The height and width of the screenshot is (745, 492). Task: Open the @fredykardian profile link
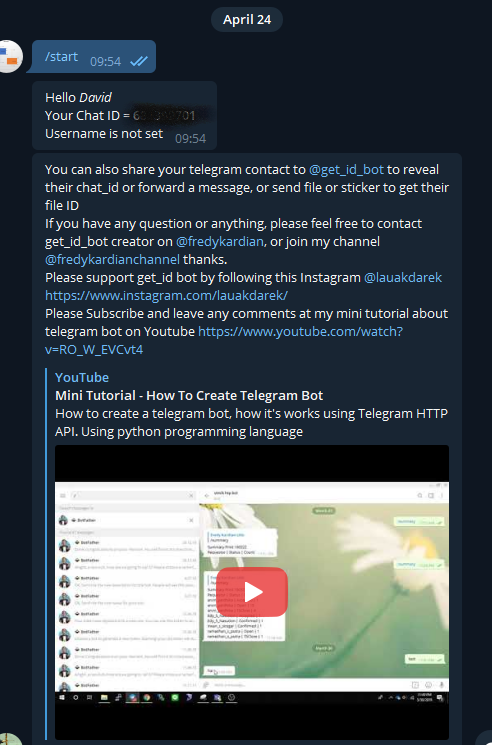pos(219,242)
